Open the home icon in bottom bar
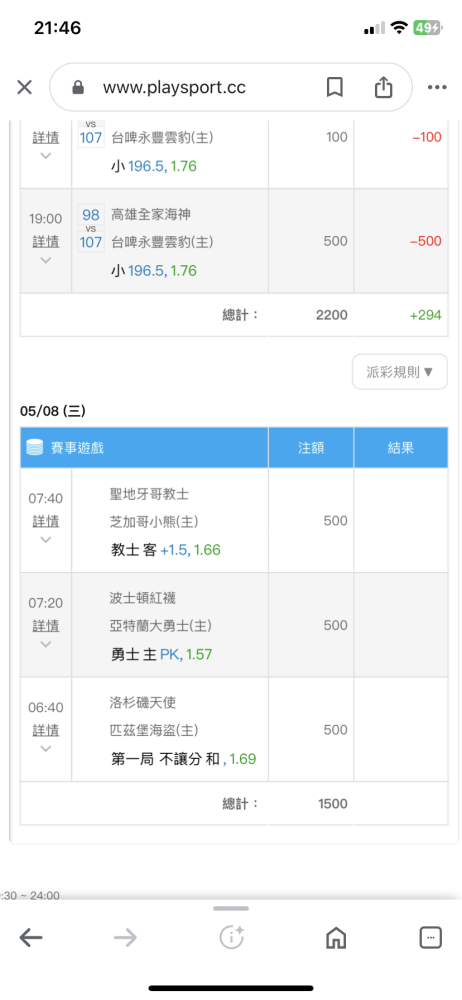Image resolution: width=462 pixels, height=1000 pixels. point(336,937)
